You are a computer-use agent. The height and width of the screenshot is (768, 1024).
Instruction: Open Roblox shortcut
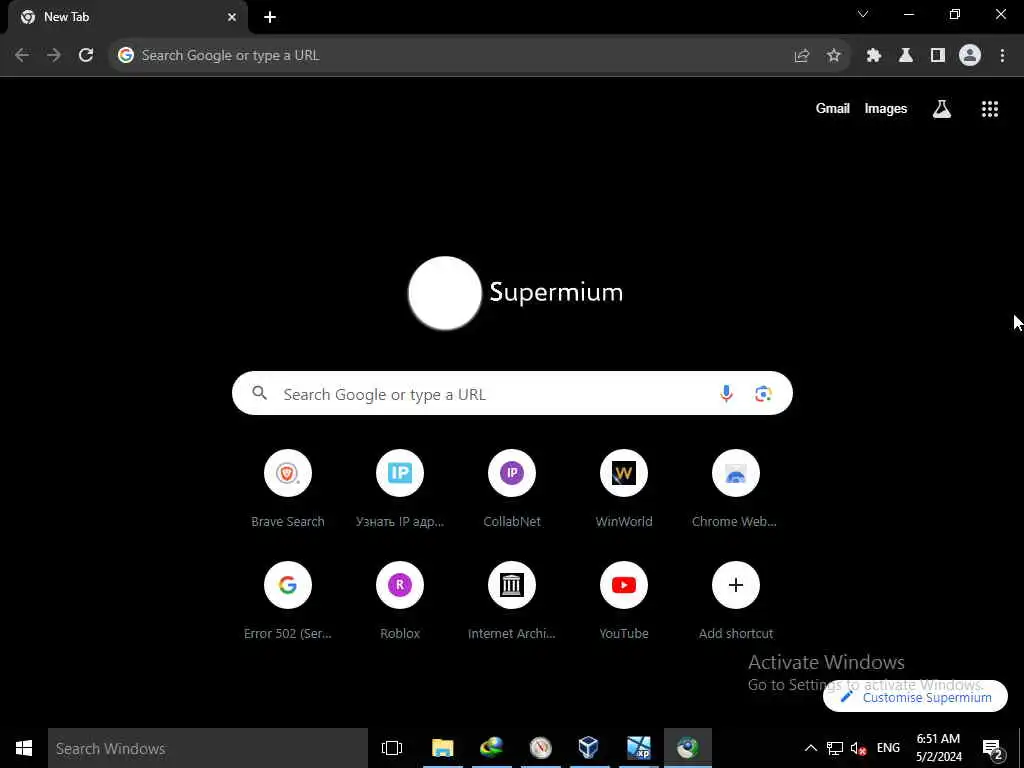400,600
